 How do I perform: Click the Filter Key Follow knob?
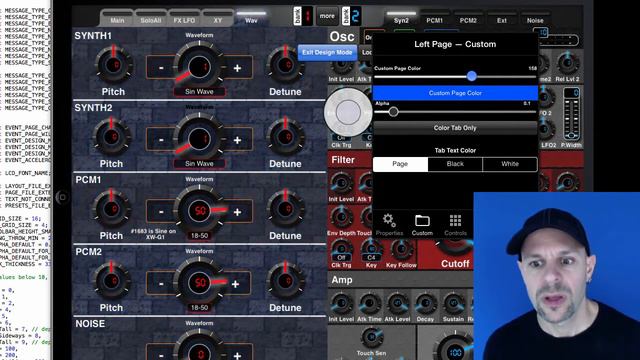point(402,249)
